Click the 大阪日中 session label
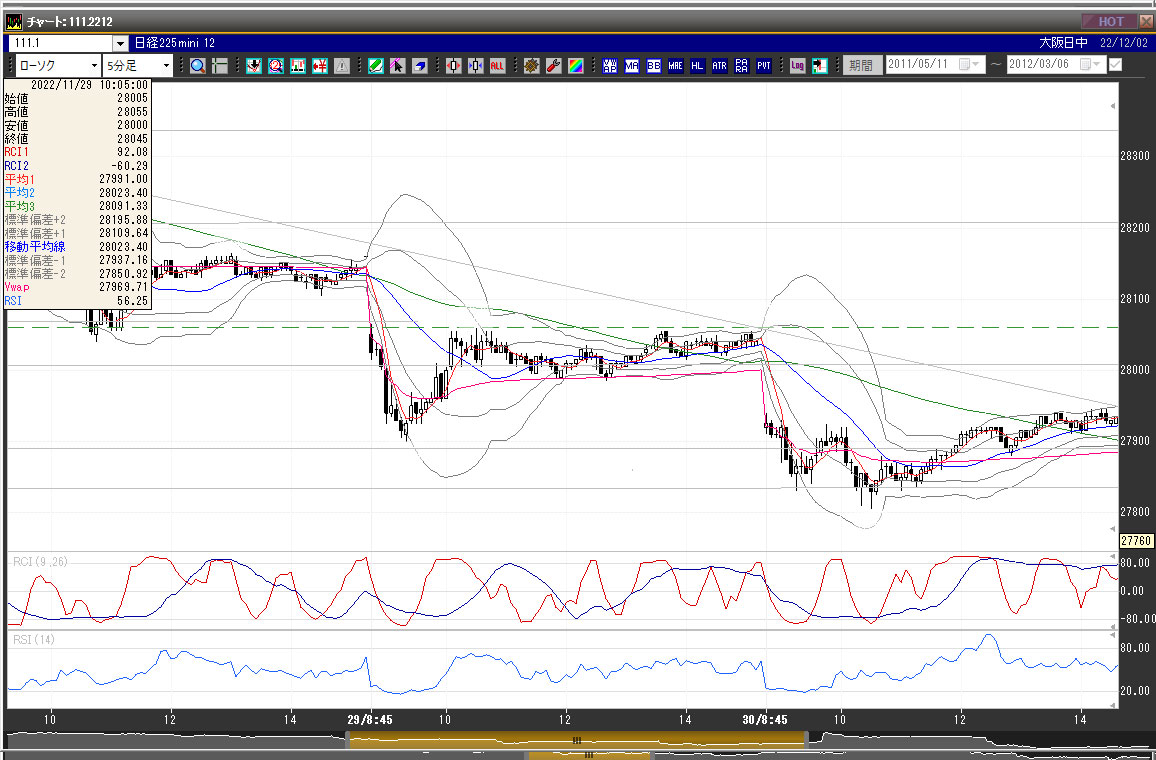 coord(1063,43)
